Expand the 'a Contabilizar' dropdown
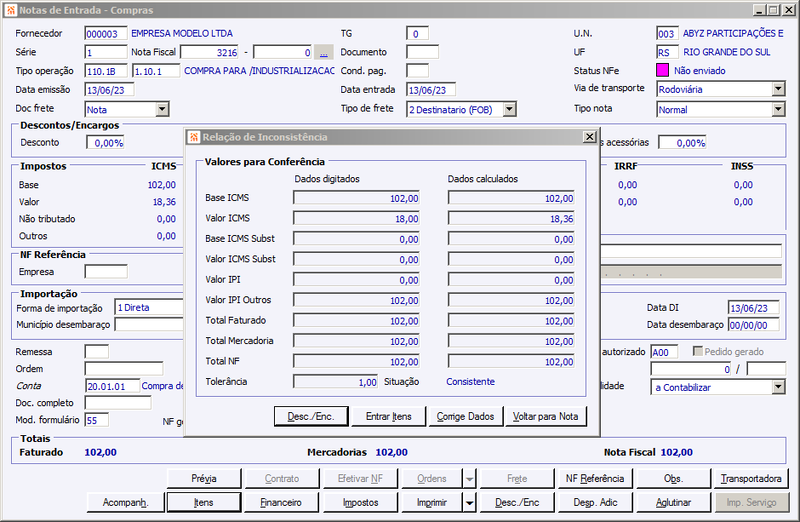 click(778, 387)
